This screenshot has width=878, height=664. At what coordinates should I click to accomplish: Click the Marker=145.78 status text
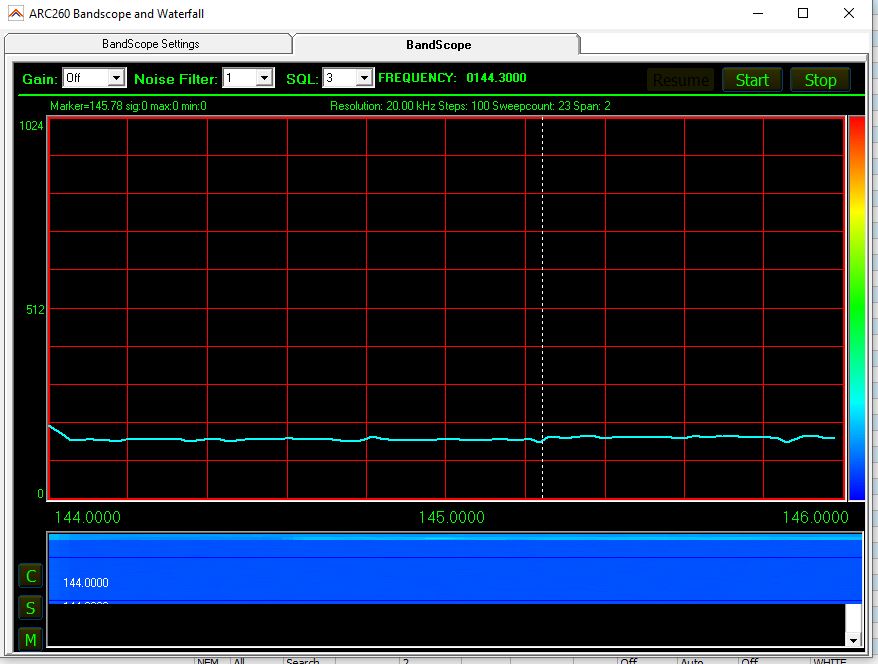coord(128,106)
